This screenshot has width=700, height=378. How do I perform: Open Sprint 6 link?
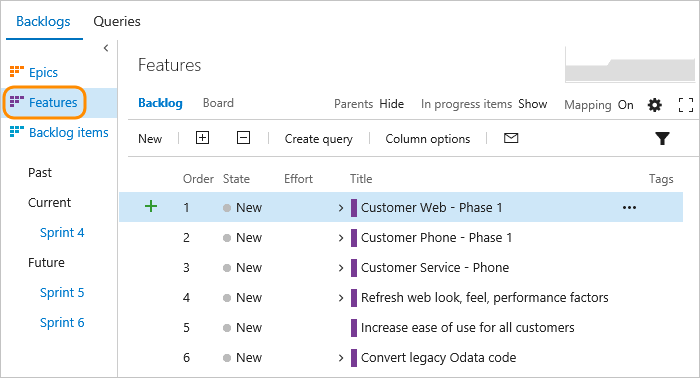click(x=62, y=323)
